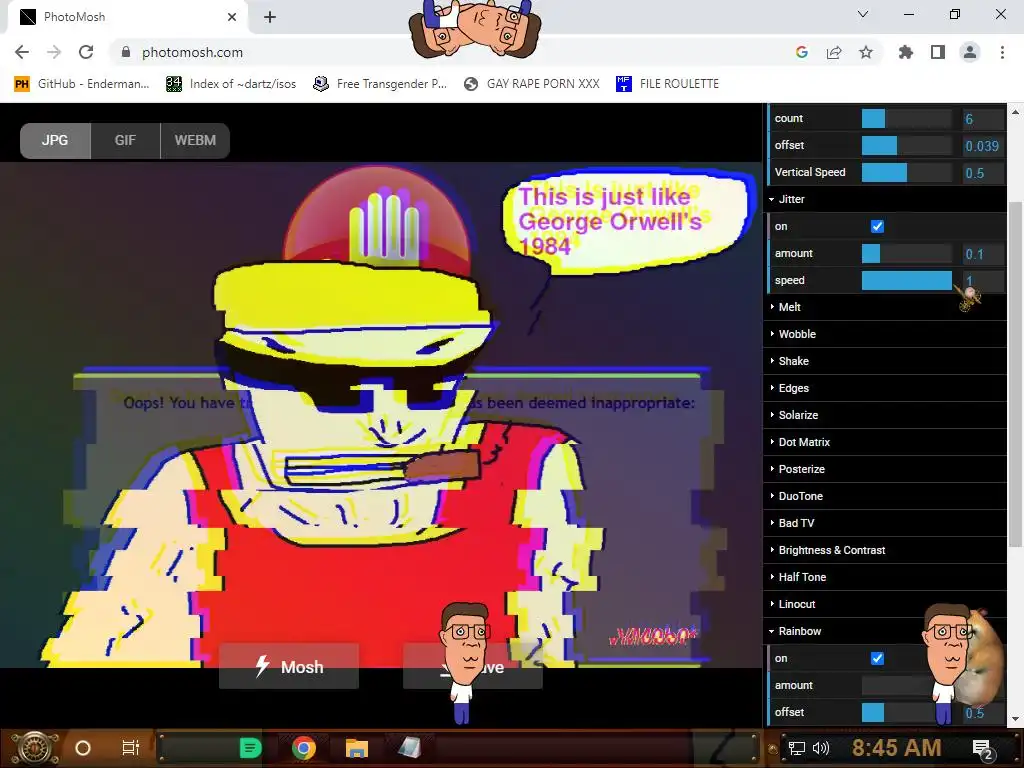This screenshot has width=1024, height=768.
Task: Open GitHub - Enderman bookmark
Action: [82, 84]
